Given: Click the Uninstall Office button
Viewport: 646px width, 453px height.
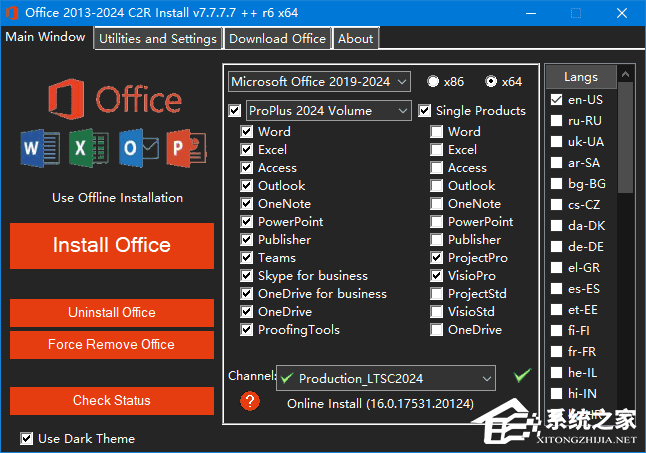Looking at the screenshot, I should (112, 313).
